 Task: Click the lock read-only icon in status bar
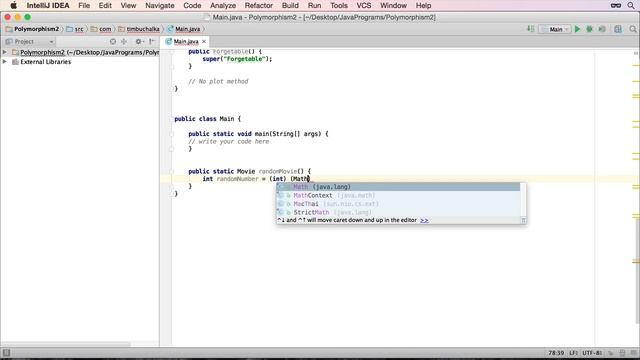point(611,353)
